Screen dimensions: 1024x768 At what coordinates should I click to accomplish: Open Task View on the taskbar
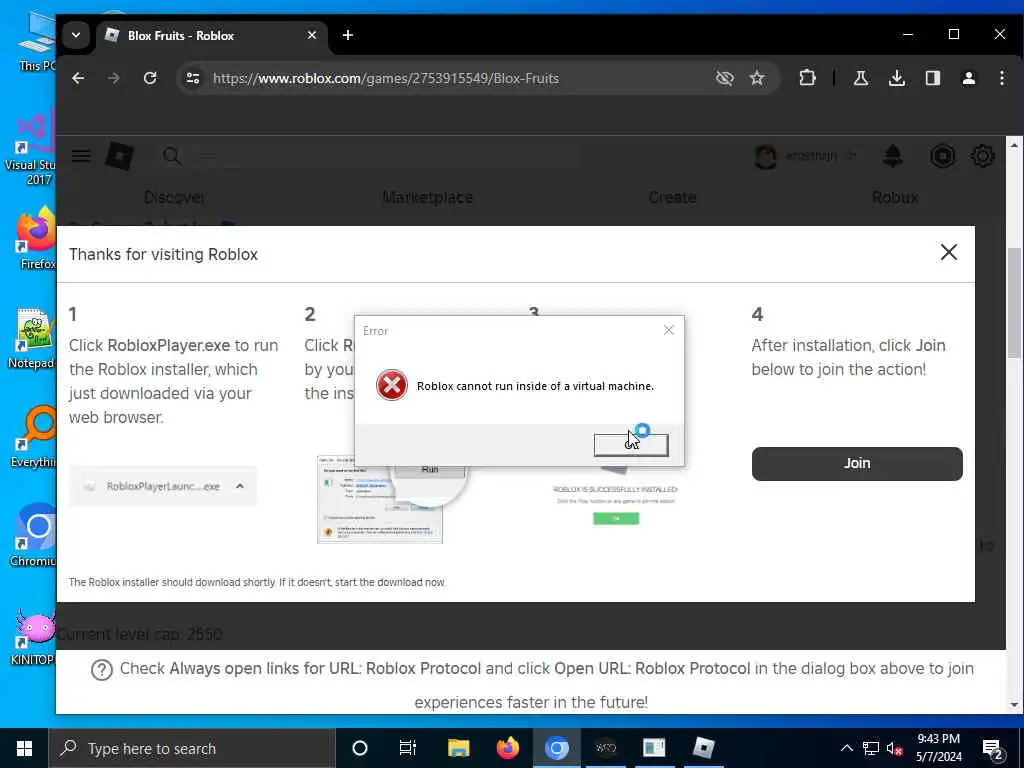(408, 748)
